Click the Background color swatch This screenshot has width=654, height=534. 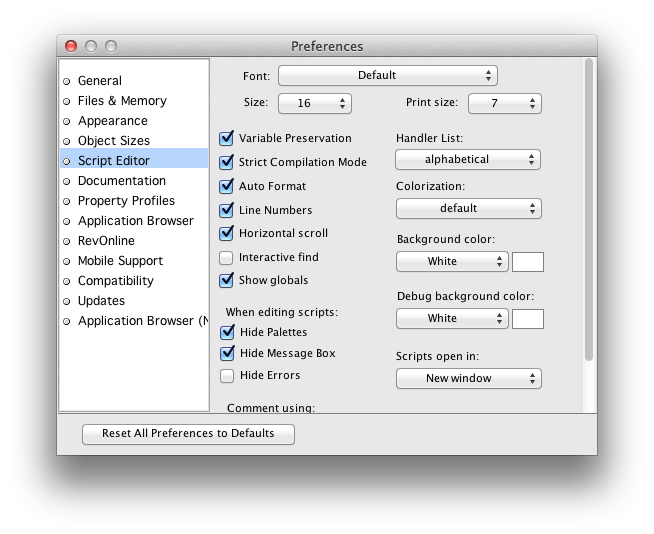click(x=528, y=262)
